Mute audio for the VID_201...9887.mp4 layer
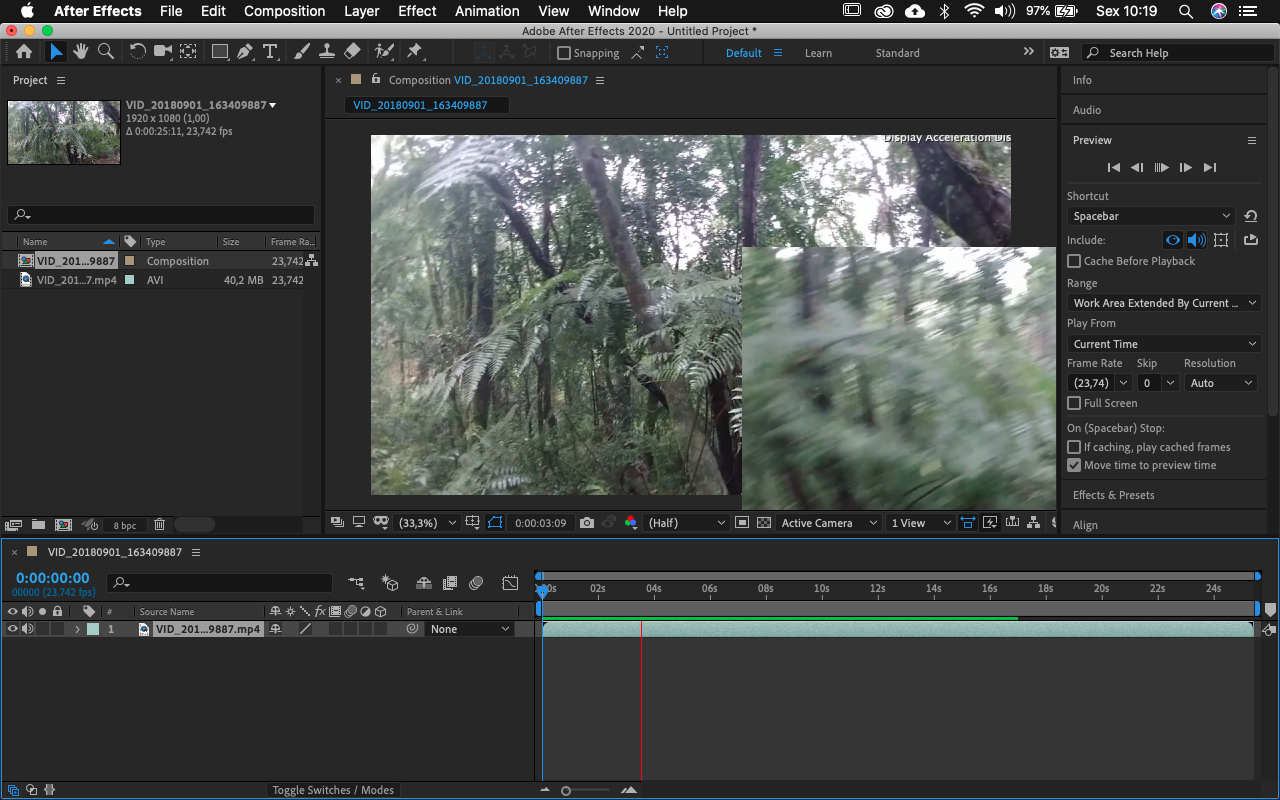This screenshot has height=800, width=1280. click(x=27, y=628)
